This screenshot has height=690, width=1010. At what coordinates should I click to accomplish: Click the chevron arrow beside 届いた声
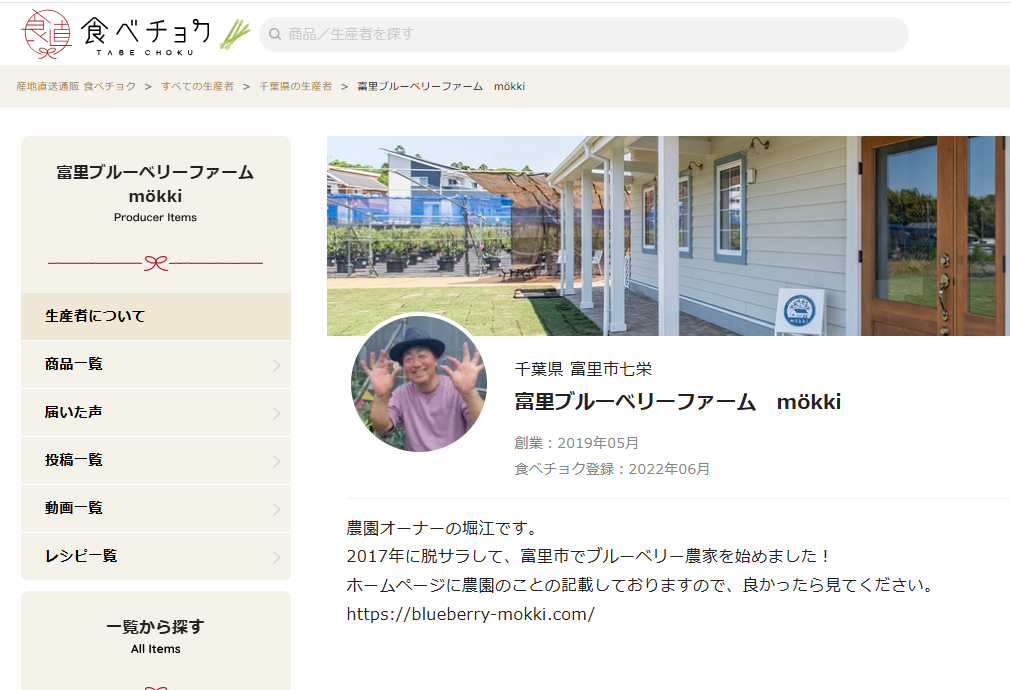pyautogui.click(x=277, y=413)
